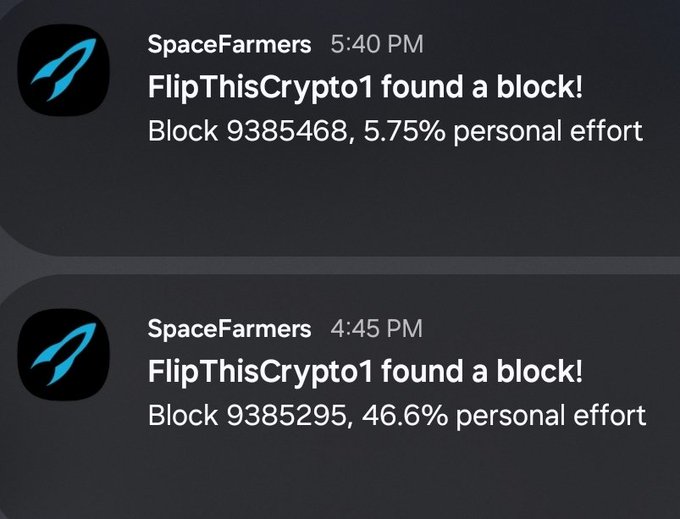Screen dimensions: 680x519
Task: Tap the 5.75% effort value
Action: point(404,131)
